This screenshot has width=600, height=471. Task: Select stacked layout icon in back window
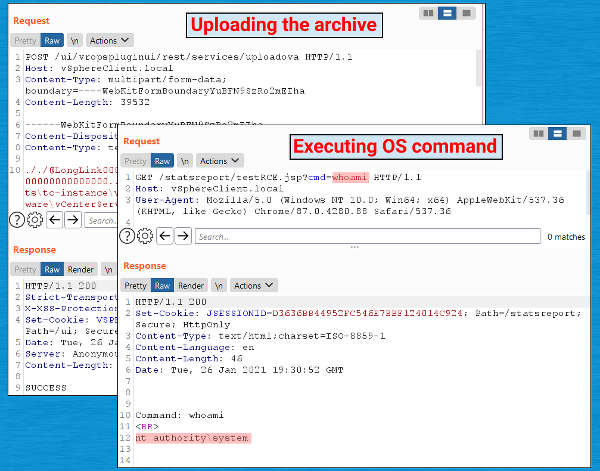coord(447,13)
